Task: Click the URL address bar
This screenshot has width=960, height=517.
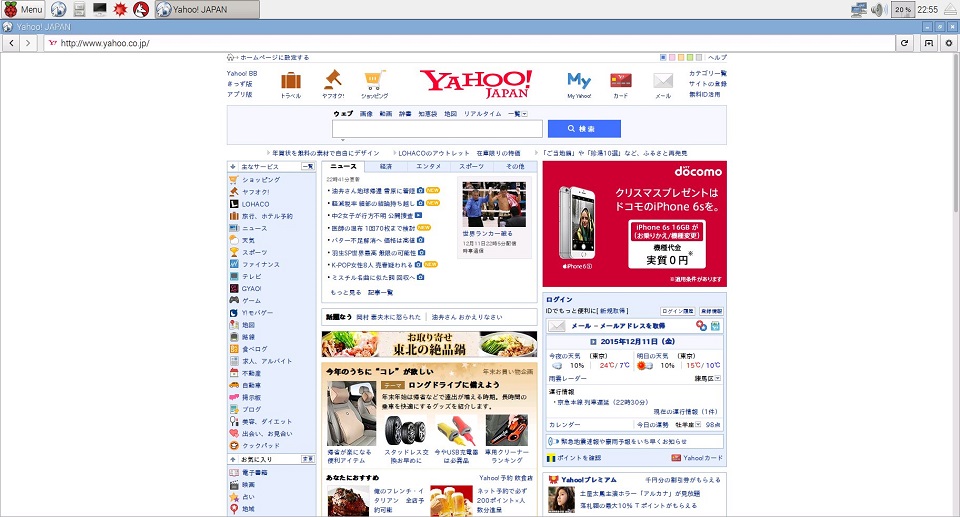Action: [x=469, y=43]
